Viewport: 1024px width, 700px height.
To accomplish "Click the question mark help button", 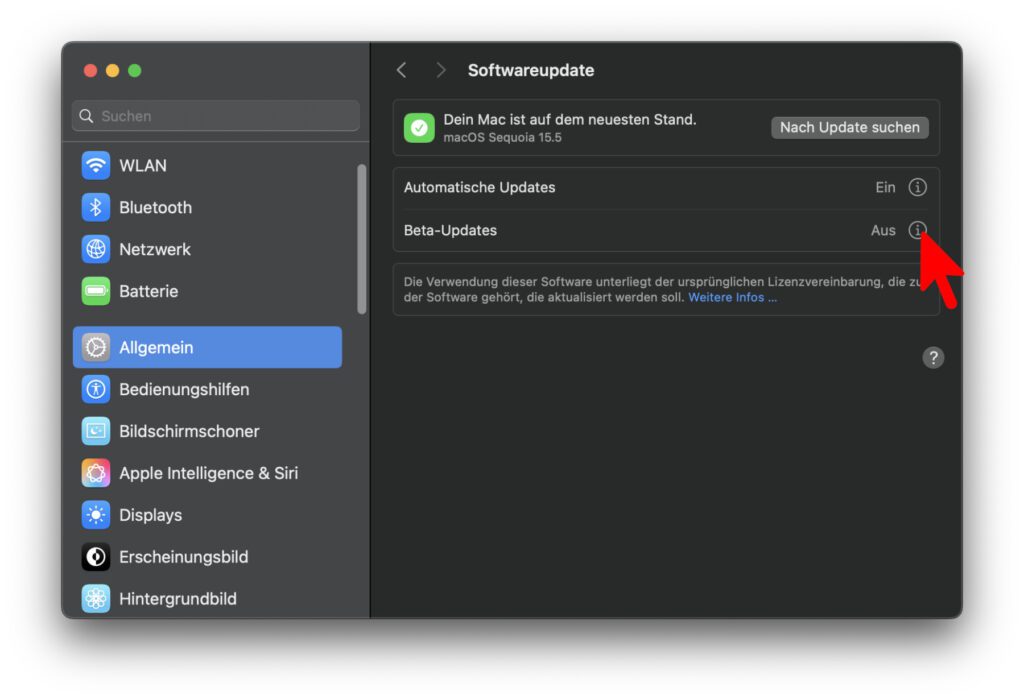I will coord(933,358).
